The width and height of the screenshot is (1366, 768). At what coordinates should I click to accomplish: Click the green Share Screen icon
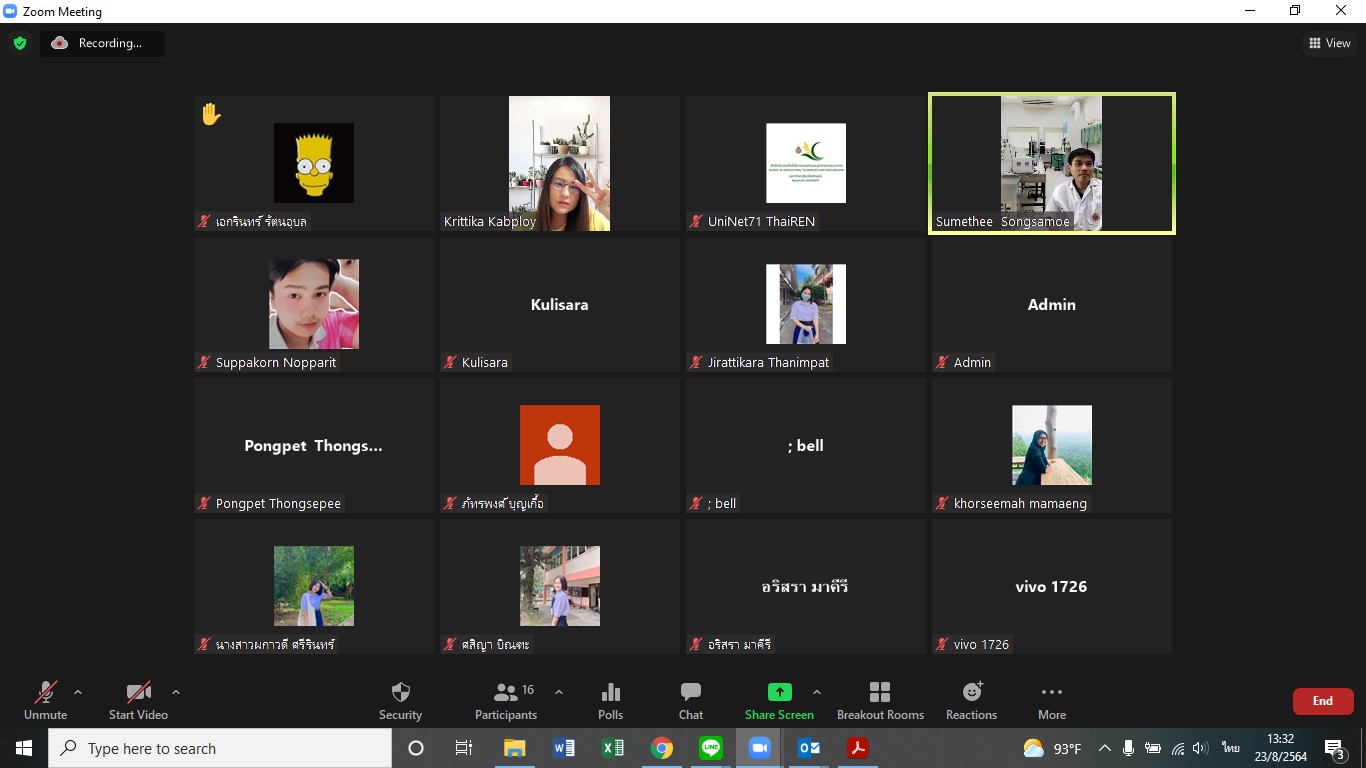pyautogui.click(x=779, y=692)
